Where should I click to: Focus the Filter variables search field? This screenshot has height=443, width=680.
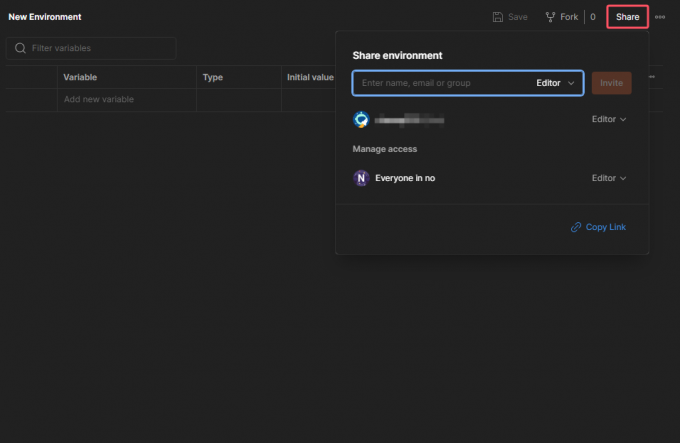pos(91,48)
